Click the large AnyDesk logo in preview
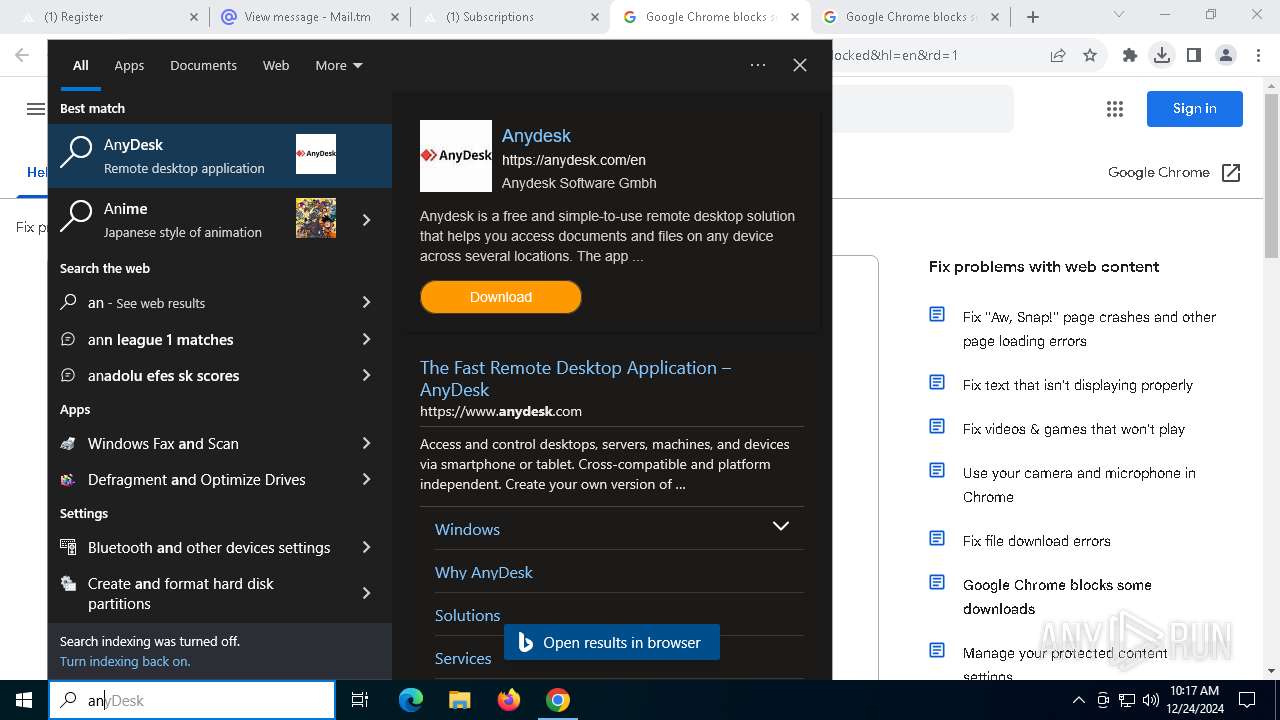Image resolution: width=1280 pixels, height=720 pixels. [456, 156]
